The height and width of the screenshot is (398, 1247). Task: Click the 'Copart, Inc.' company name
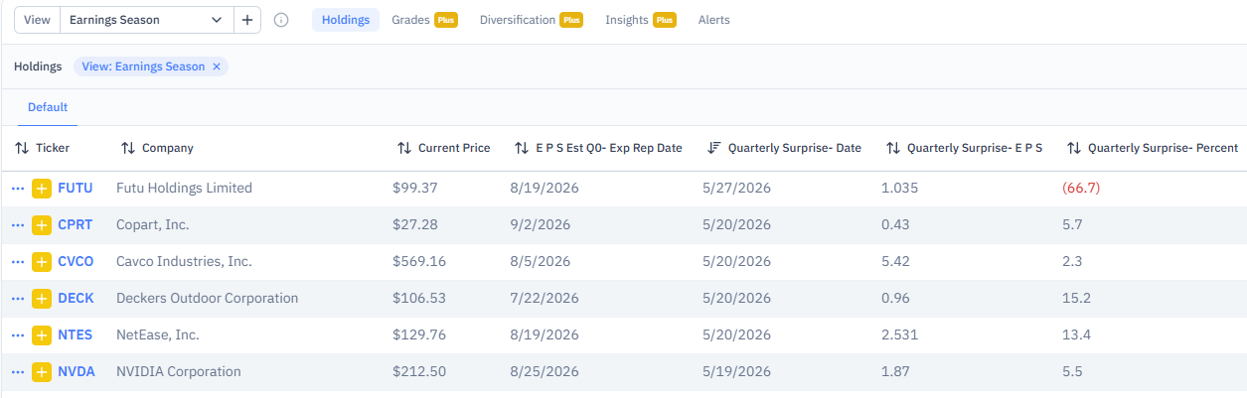coord(152,225)
